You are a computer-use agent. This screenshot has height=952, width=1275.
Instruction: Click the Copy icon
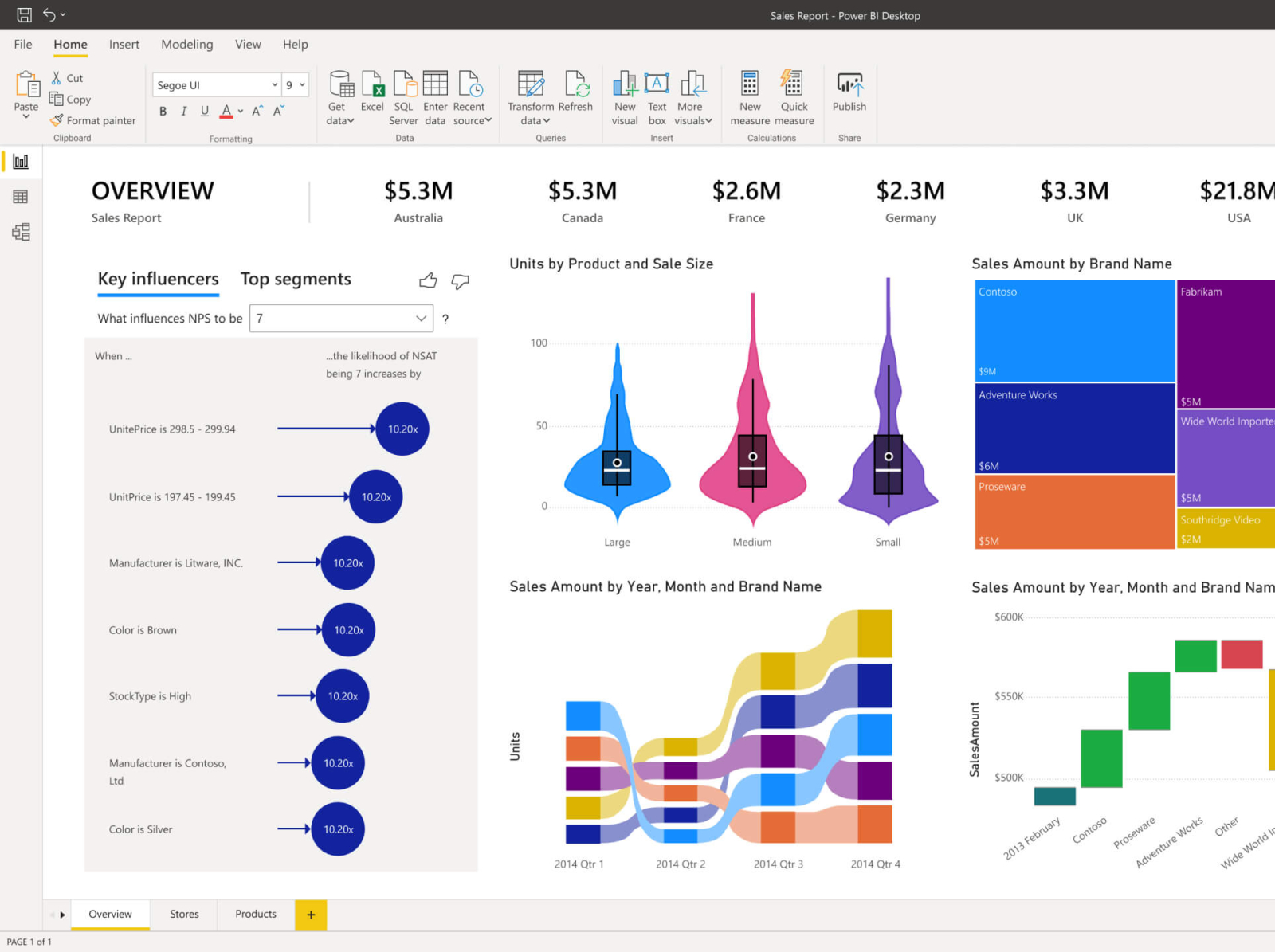point(57,99)
